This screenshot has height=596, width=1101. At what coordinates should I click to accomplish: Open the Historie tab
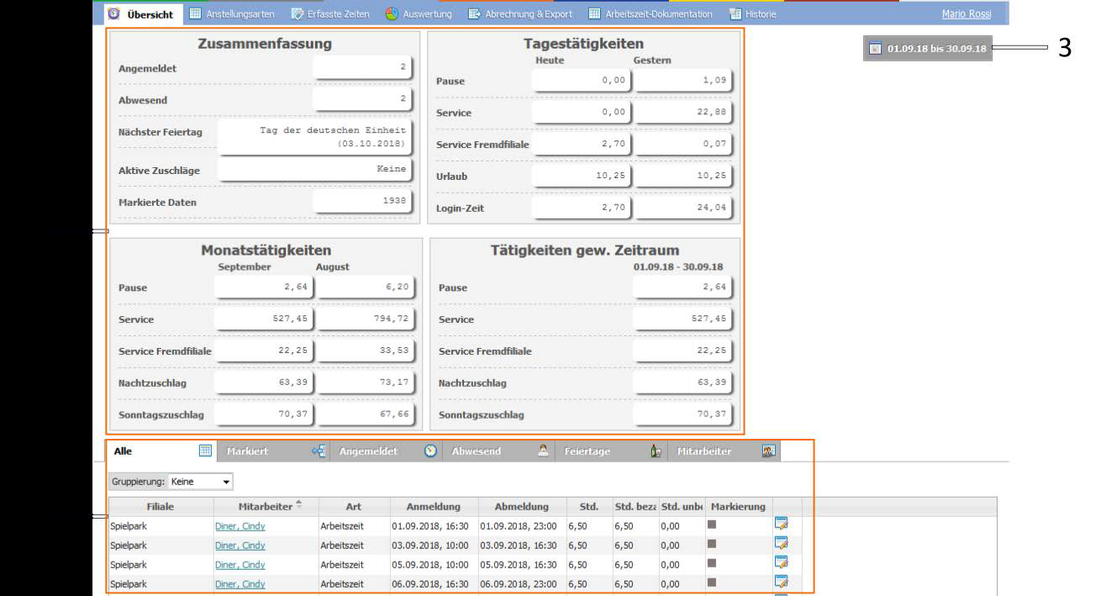[x=753, y=14]
